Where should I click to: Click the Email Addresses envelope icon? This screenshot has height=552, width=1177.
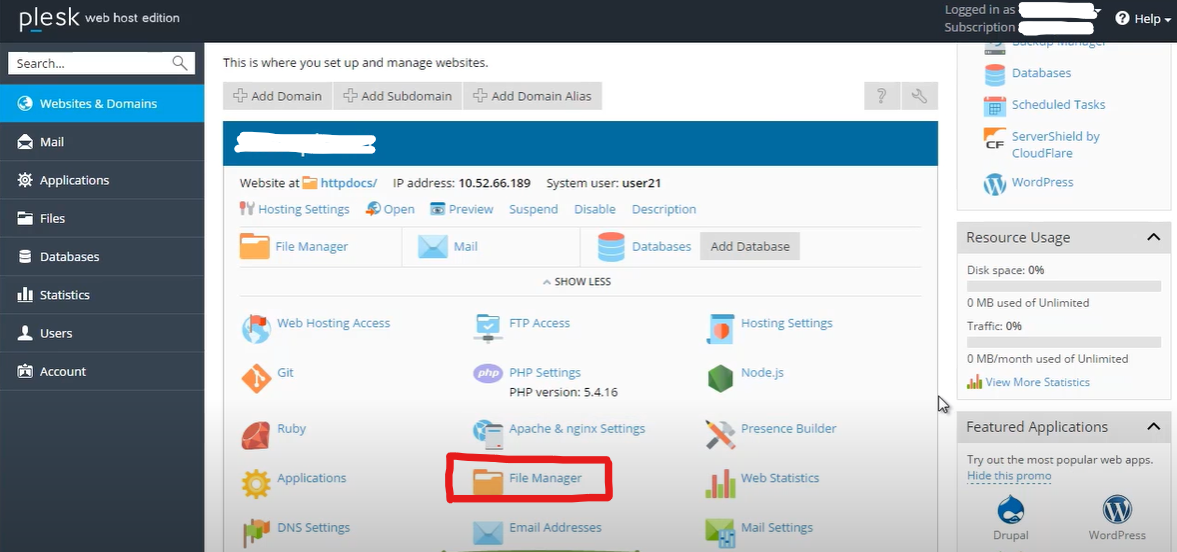pyautogui.click(x=488, y=532)
